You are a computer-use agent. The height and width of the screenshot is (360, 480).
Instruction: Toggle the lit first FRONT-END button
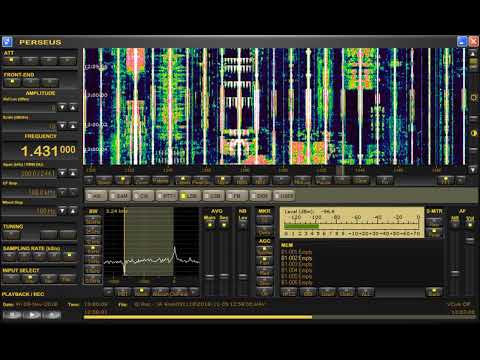click(x=12, y=82)
